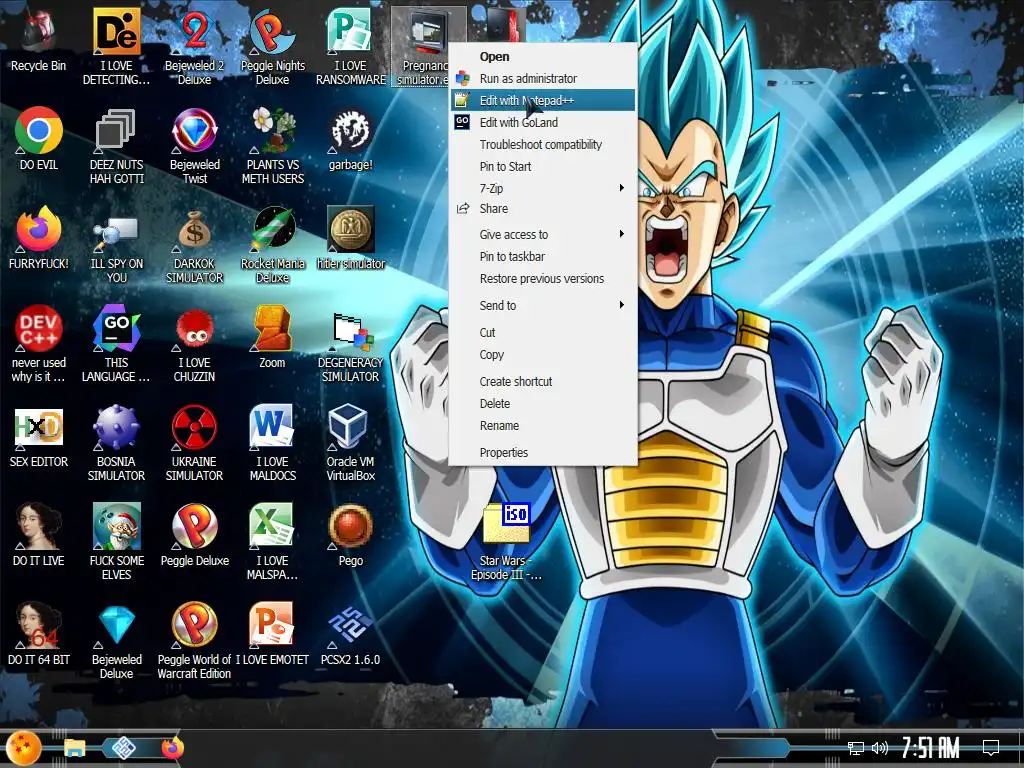Select the Bejeweled Deluxe diamond icon
Viewport: 1024px width, 768px height.
click(116, 640)
